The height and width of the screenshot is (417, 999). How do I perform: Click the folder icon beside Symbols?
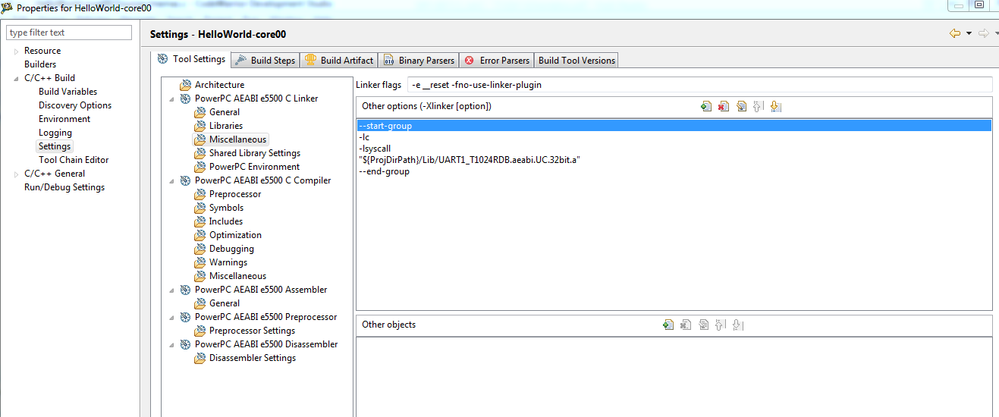click(199, 208)
